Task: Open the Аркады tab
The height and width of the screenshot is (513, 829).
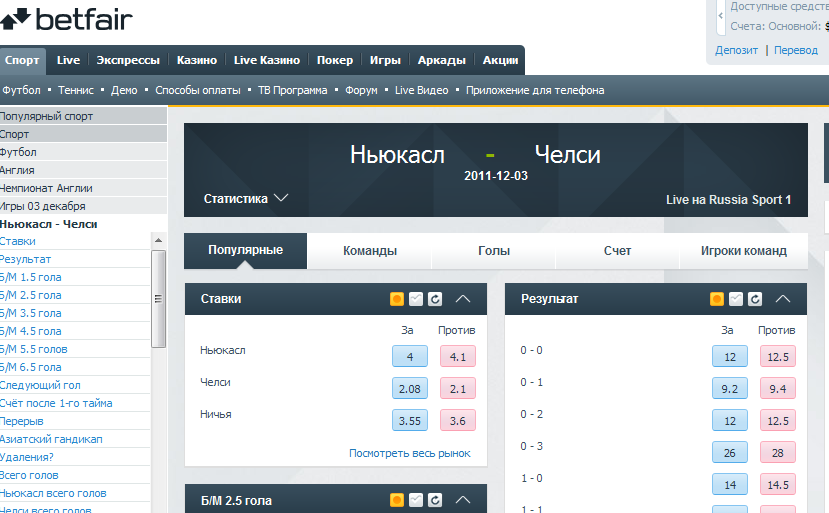Action: (x=441, y=60)
